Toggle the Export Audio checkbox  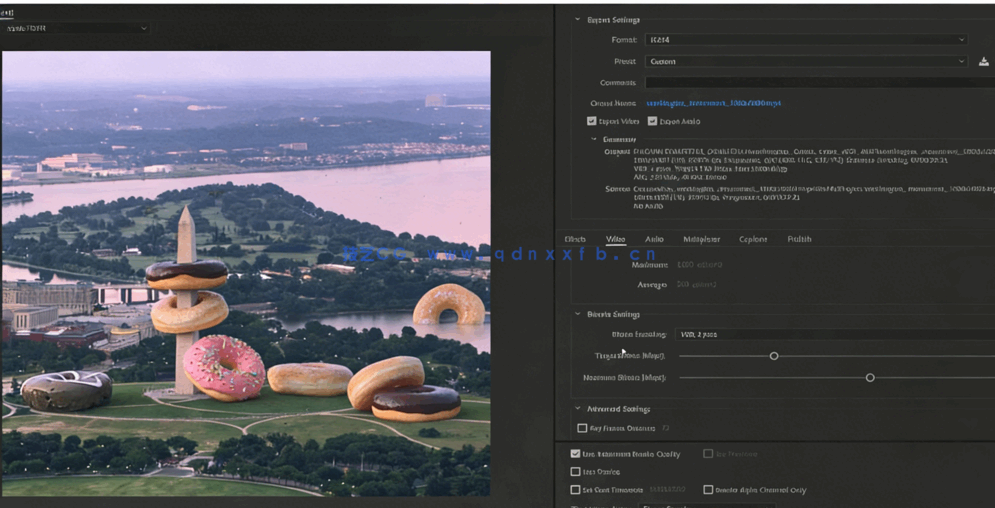point(652,121)
